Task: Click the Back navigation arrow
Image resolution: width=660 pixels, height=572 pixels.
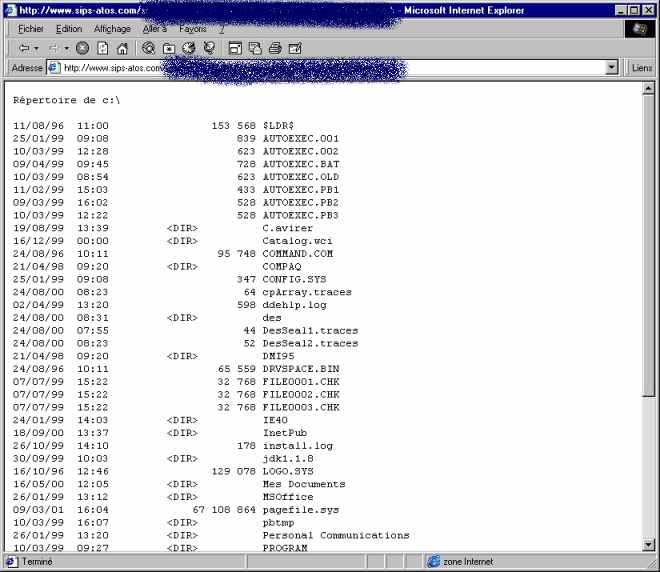Action: pyautogui.click(x=23, y=47)
